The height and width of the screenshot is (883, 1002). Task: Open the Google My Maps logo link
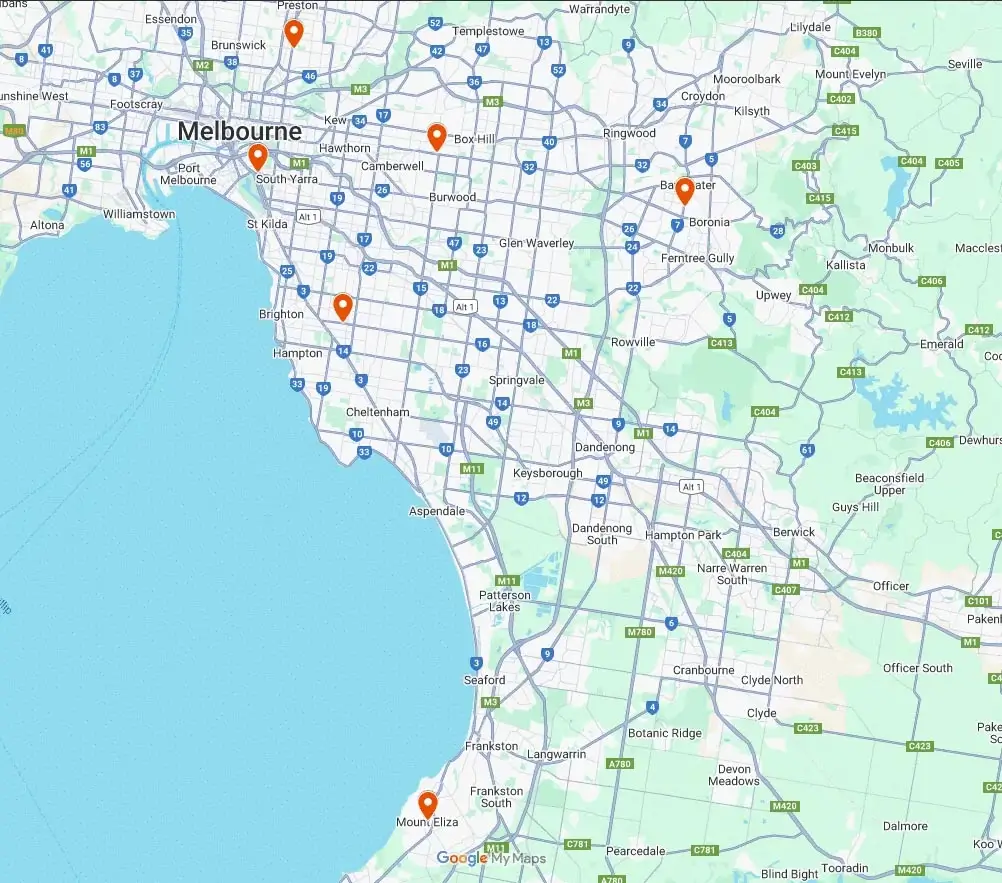point(490,858)
